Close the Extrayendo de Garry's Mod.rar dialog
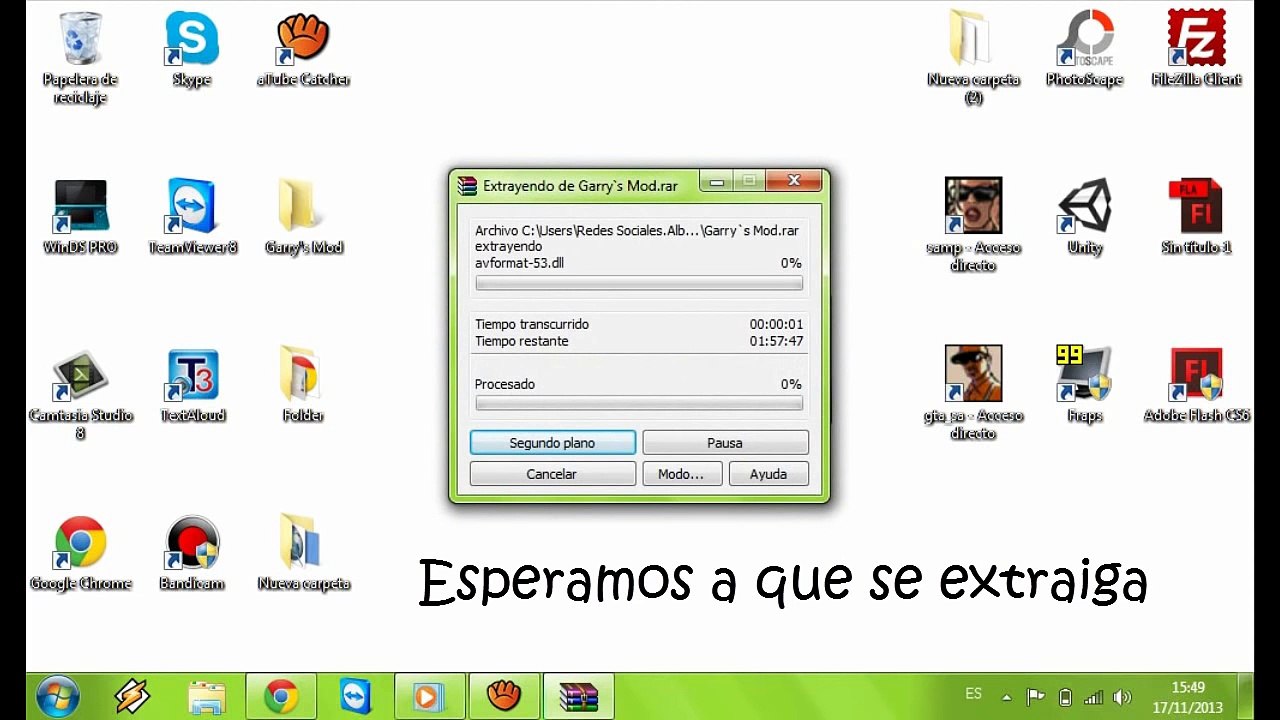This screenshot has height=720, width=1280. click(793, 181)
